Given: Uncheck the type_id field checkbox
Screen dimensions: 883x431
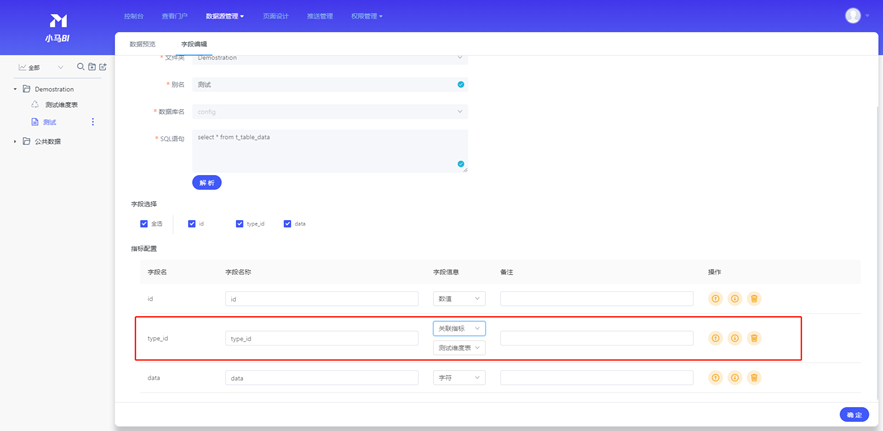Looking at the screenshot, I should 240,224.
